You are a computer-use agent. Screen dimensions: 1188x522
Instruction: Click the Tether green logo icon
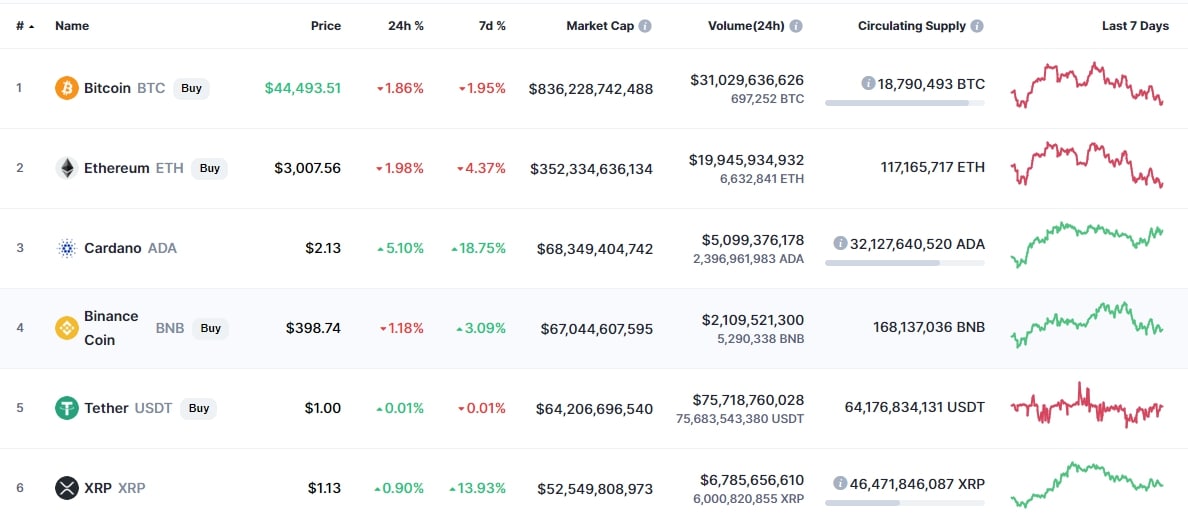(x=67, y=408)
